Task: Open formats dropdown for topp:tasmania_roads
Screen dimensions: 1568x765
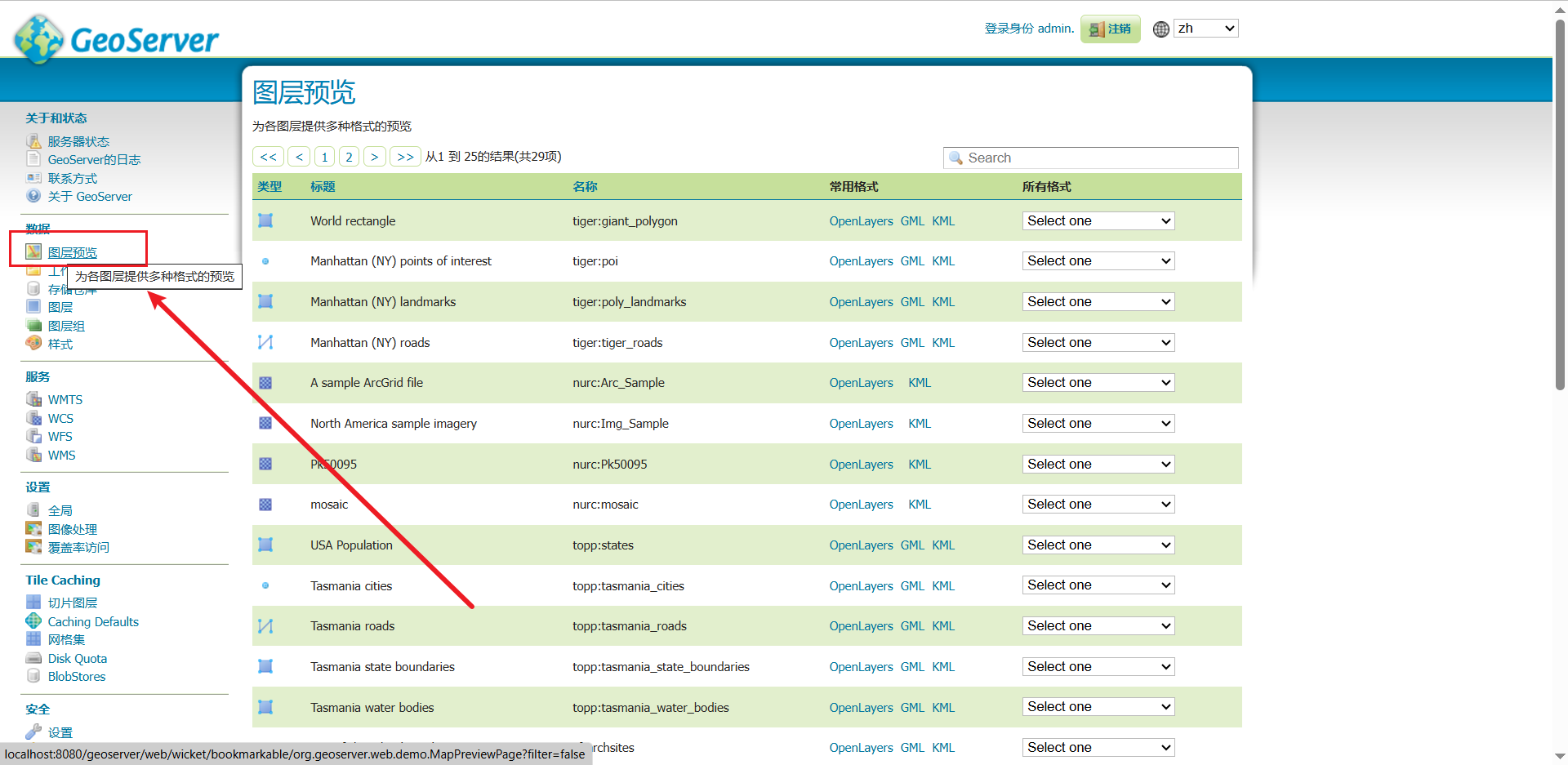Action: [1098, 626]
